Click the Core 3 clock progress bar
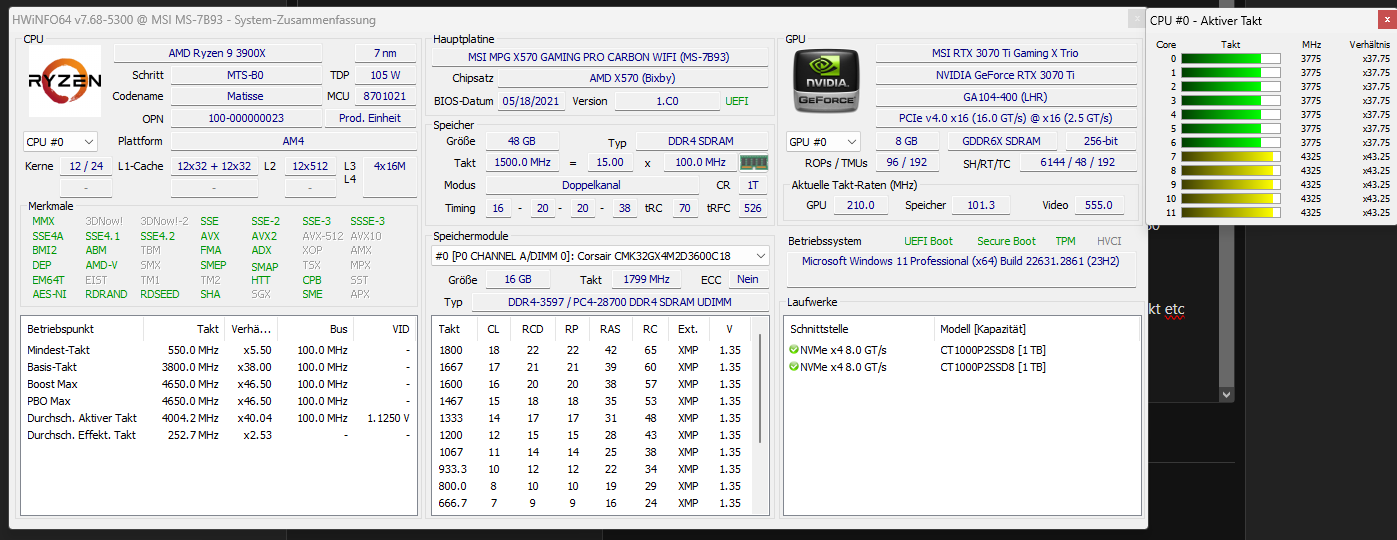This screenshot has width=1397, height=540. (1230, 101)
